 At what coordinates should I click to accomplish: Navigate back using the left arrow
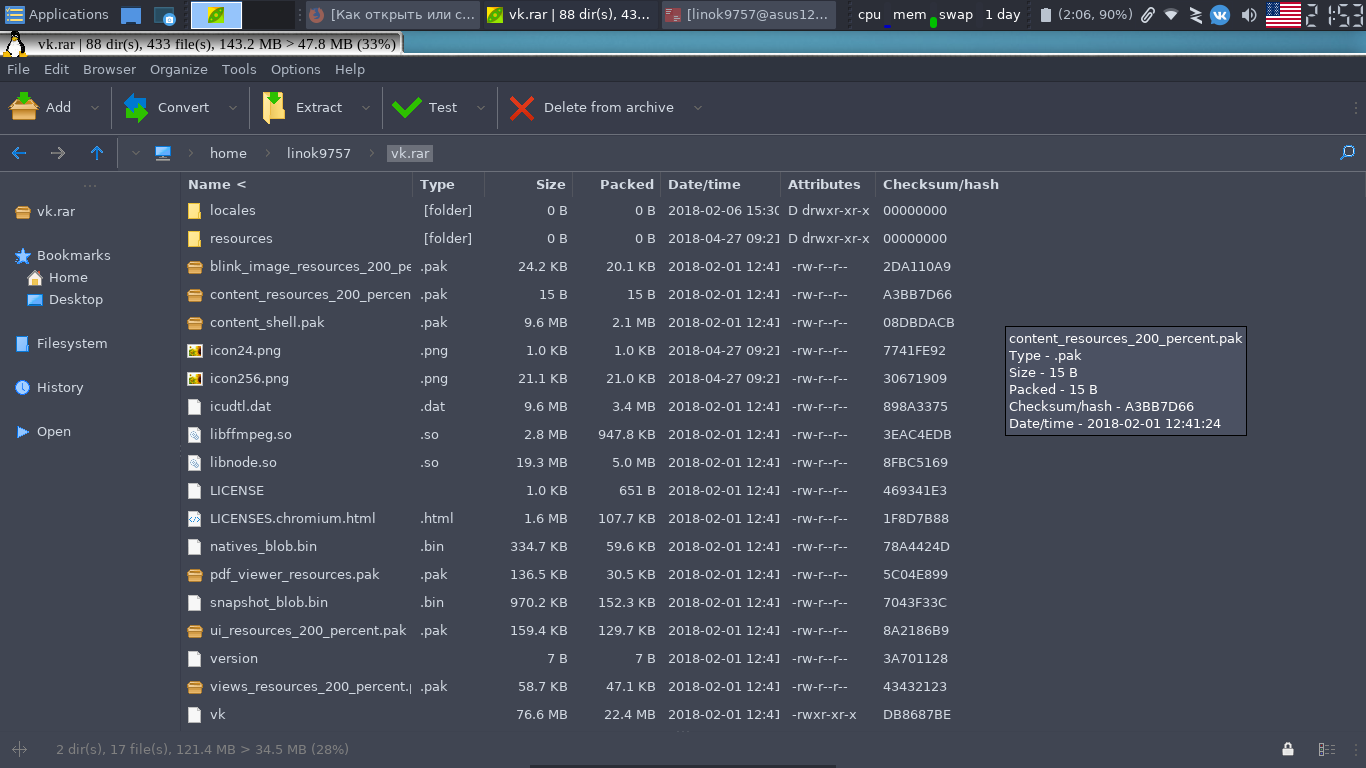click(19, 153)
